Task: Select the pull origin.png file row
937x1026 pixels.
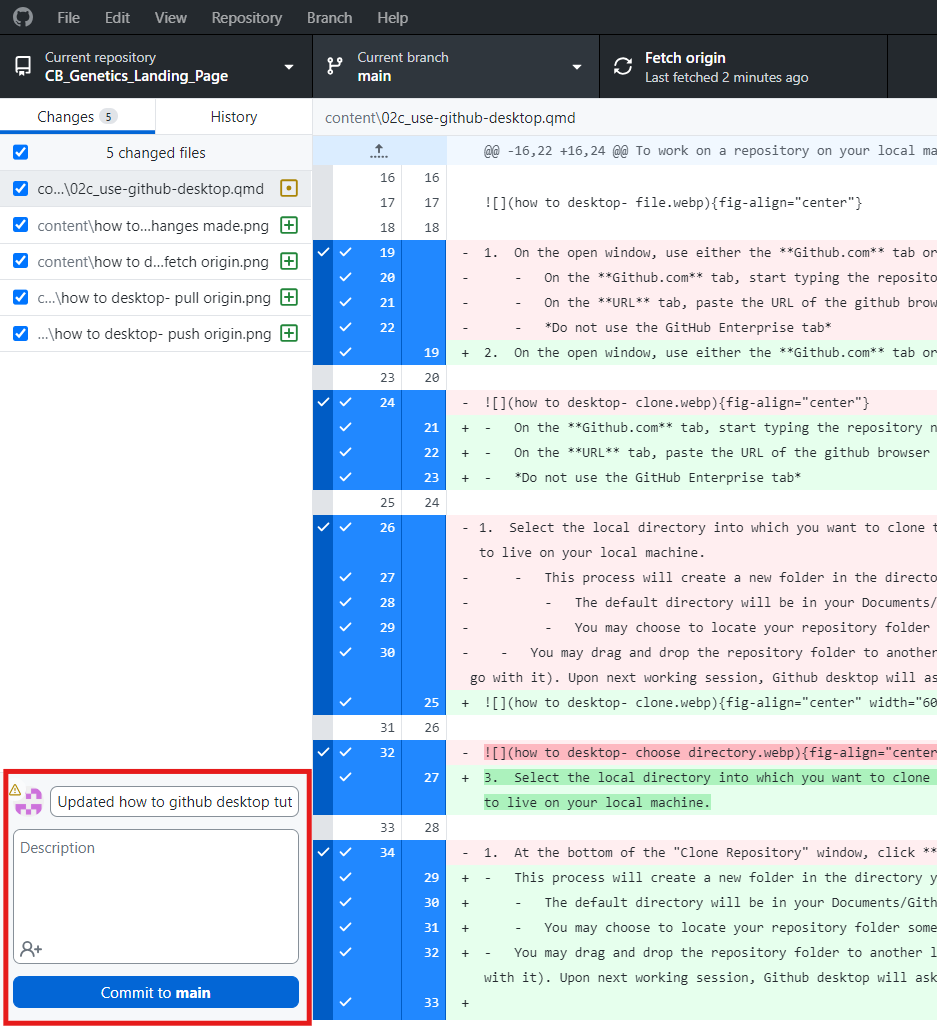Action: 156,297
